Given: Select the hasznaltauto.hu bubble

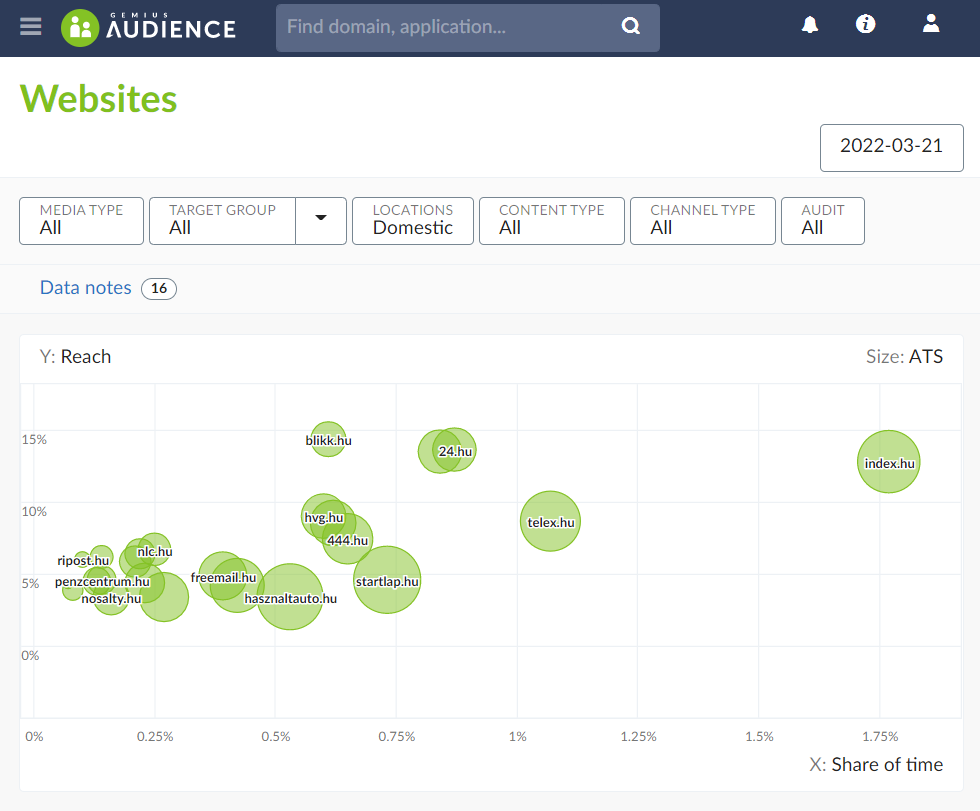Looking at the screenshot, I should [x=290, y=597].
